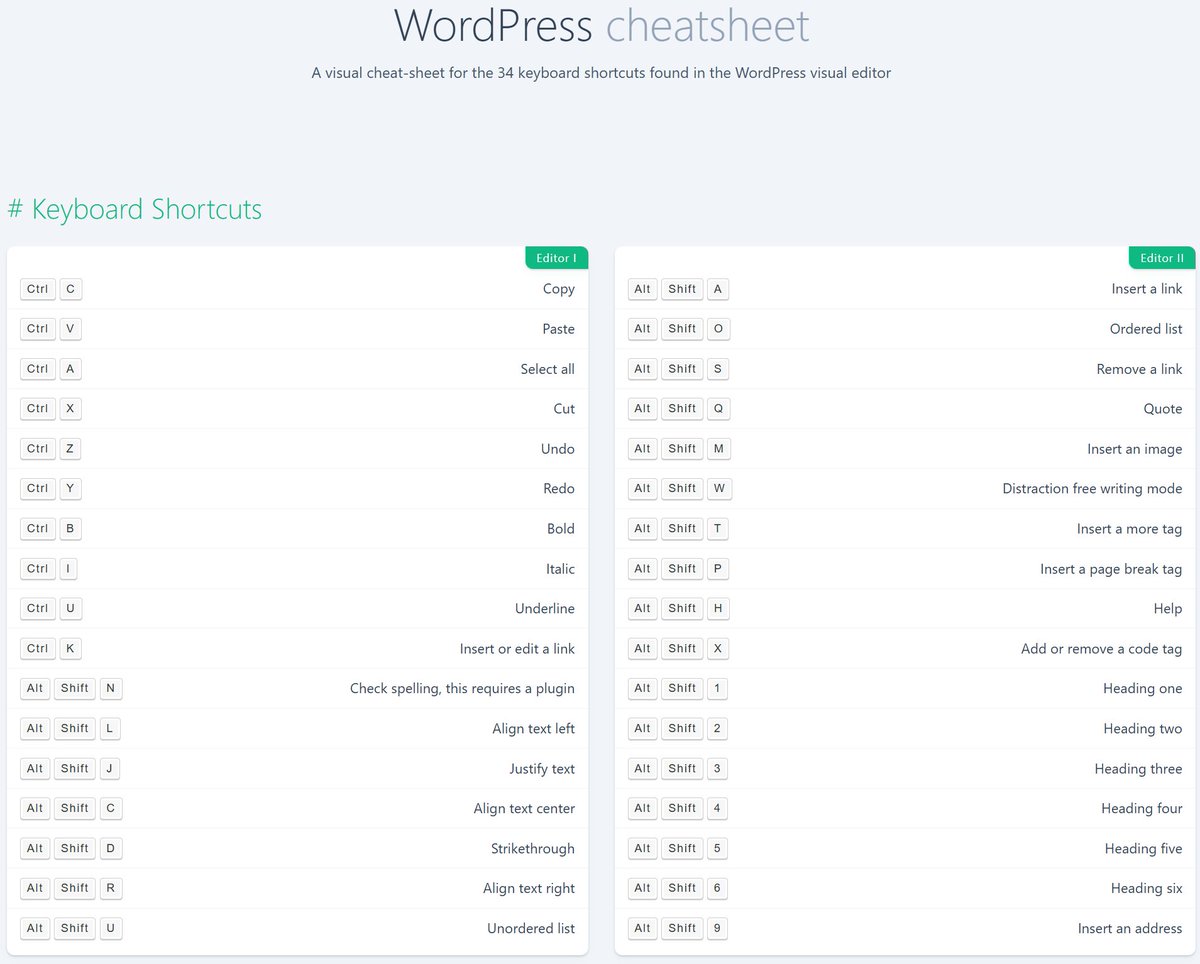Click the H key in Help row
The width and height of the screenshot is (1200, 964).
tap(718, 609)
